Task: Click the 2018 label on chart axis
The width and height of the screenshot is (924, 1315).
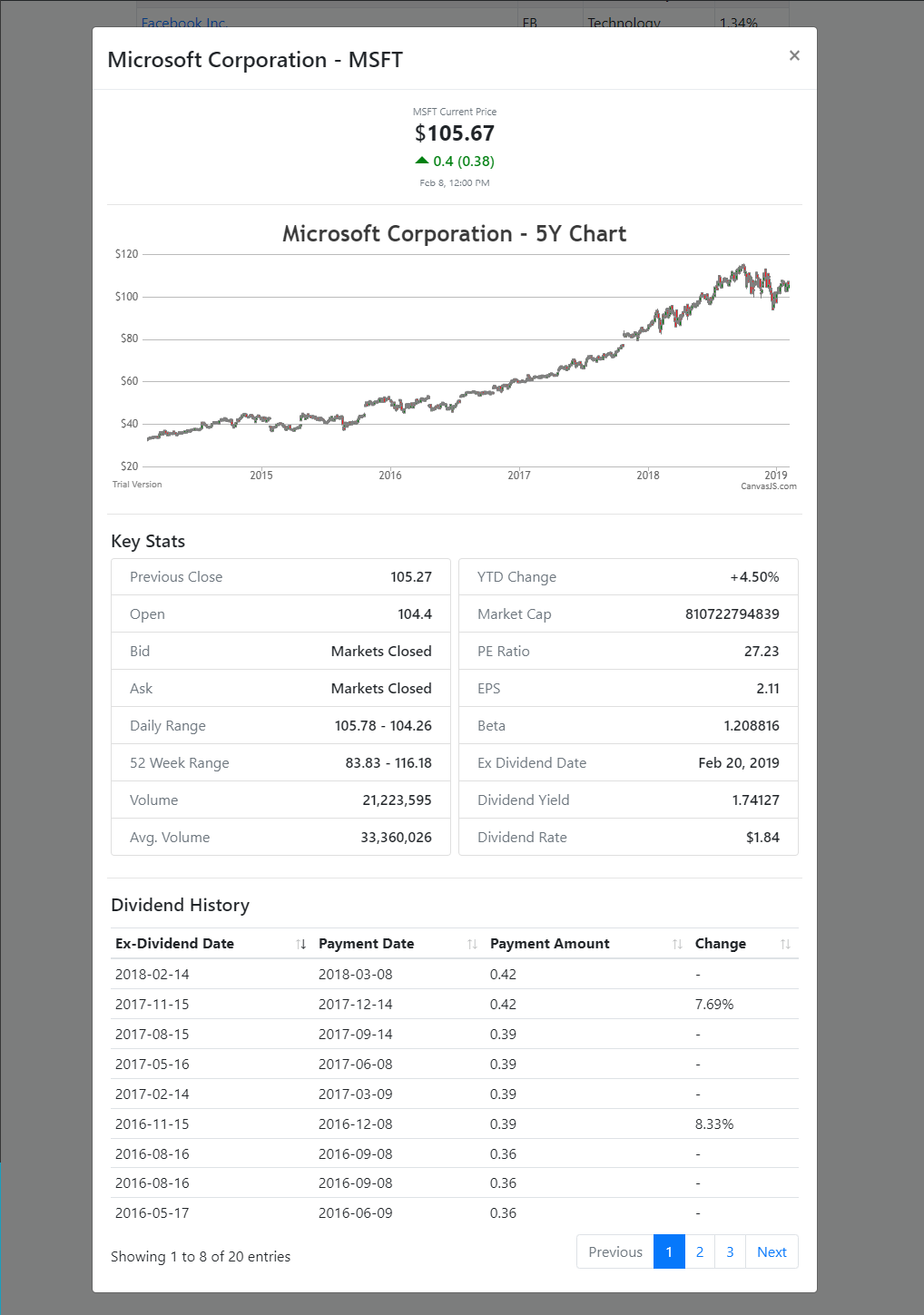Action: pyautogui.click(x=648, y=475)
